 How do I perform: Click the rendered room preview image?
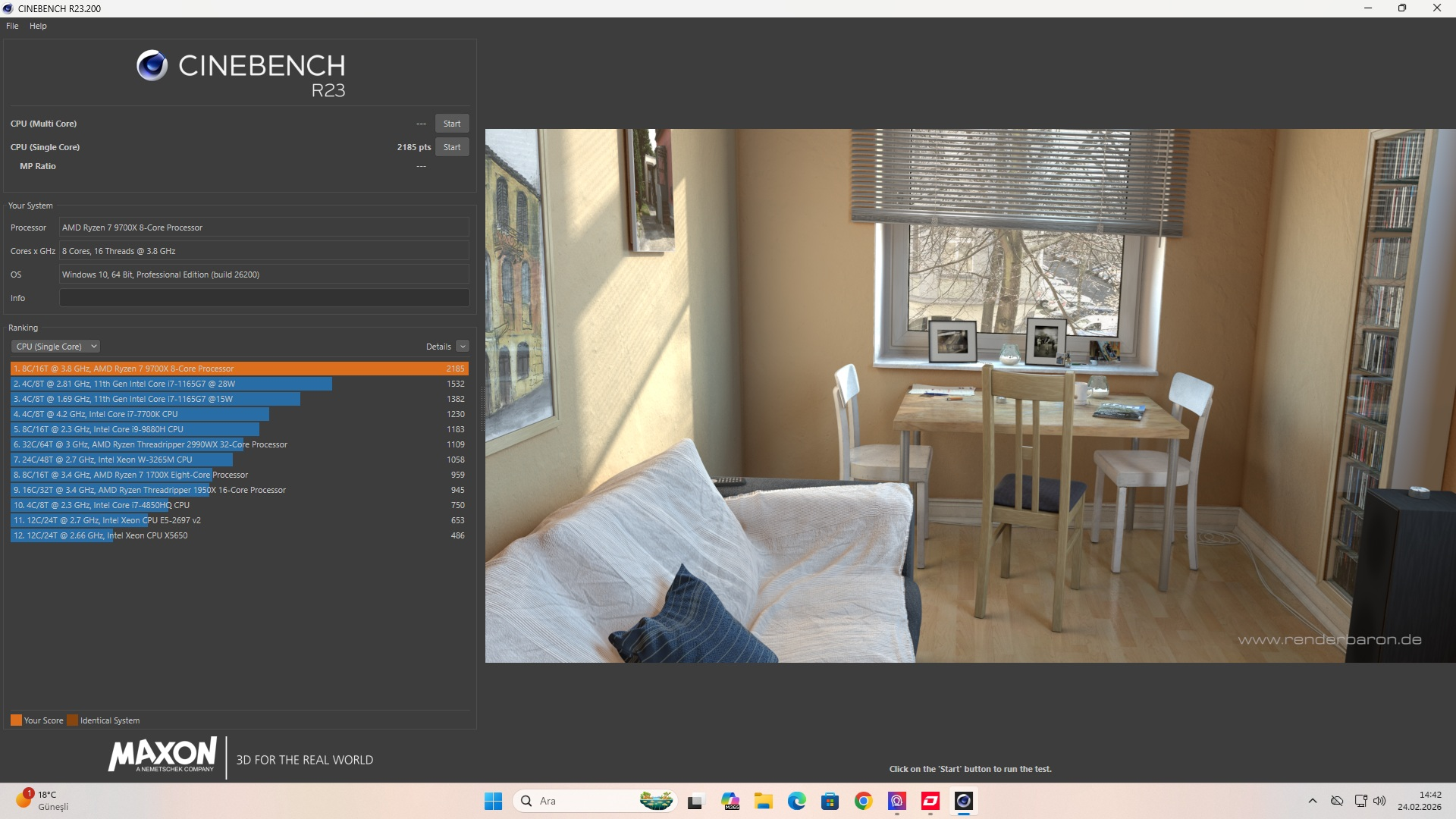point(970,395)
